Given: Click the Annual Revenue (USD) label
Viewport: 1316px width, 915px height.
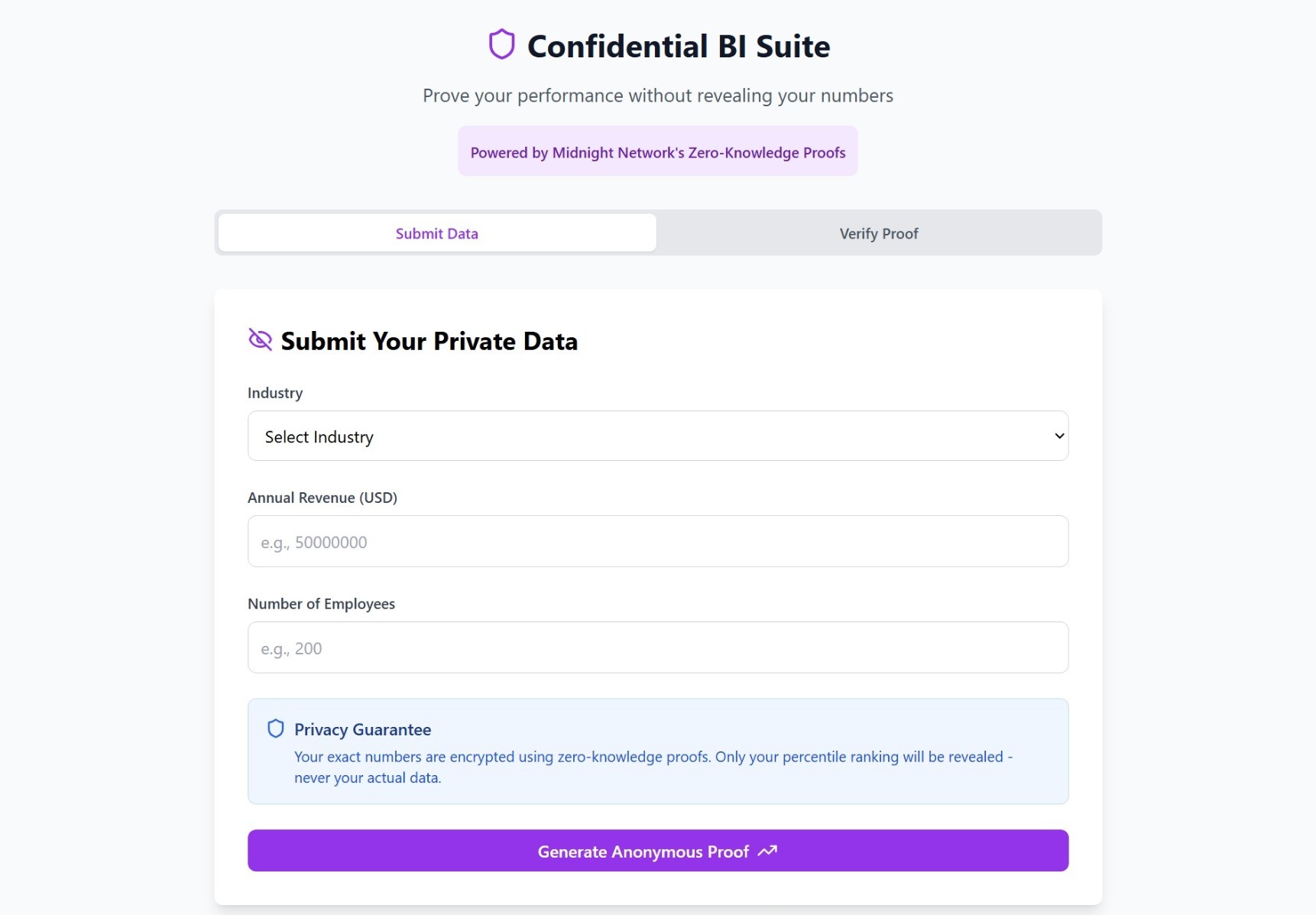Looking at the screenshot, I should coord(322,498).
